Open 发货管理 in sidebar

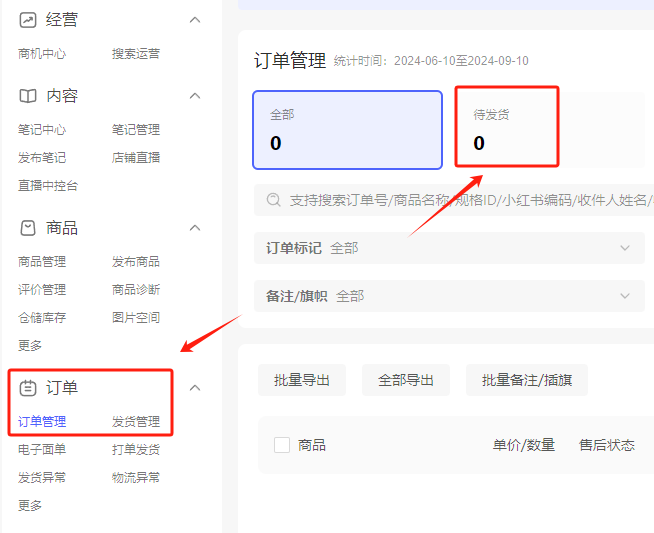(x=136, y=422)
